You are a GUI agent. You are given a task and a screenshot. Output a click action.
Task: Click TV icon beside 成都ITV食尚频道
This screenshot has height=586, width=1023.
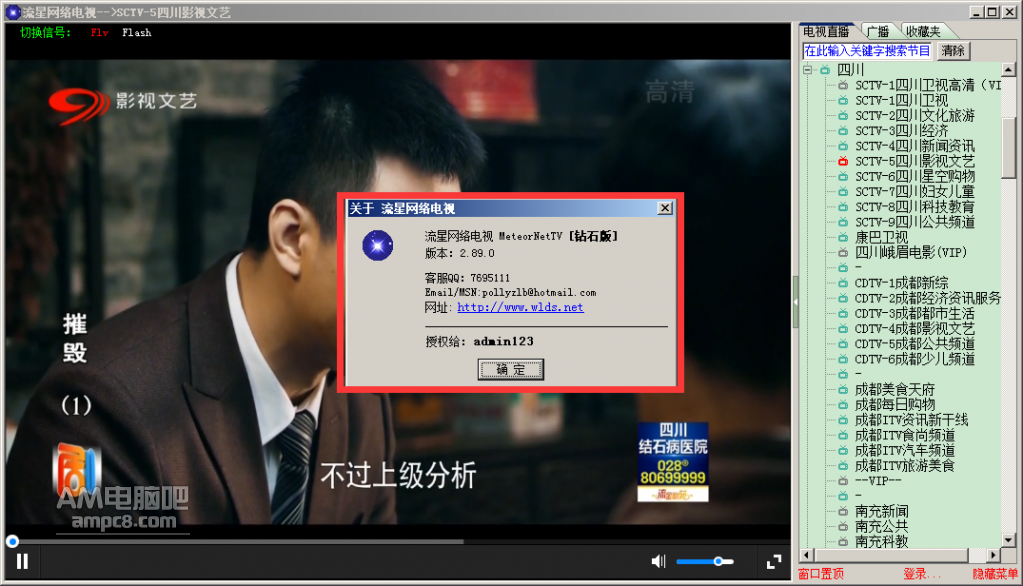843,435
